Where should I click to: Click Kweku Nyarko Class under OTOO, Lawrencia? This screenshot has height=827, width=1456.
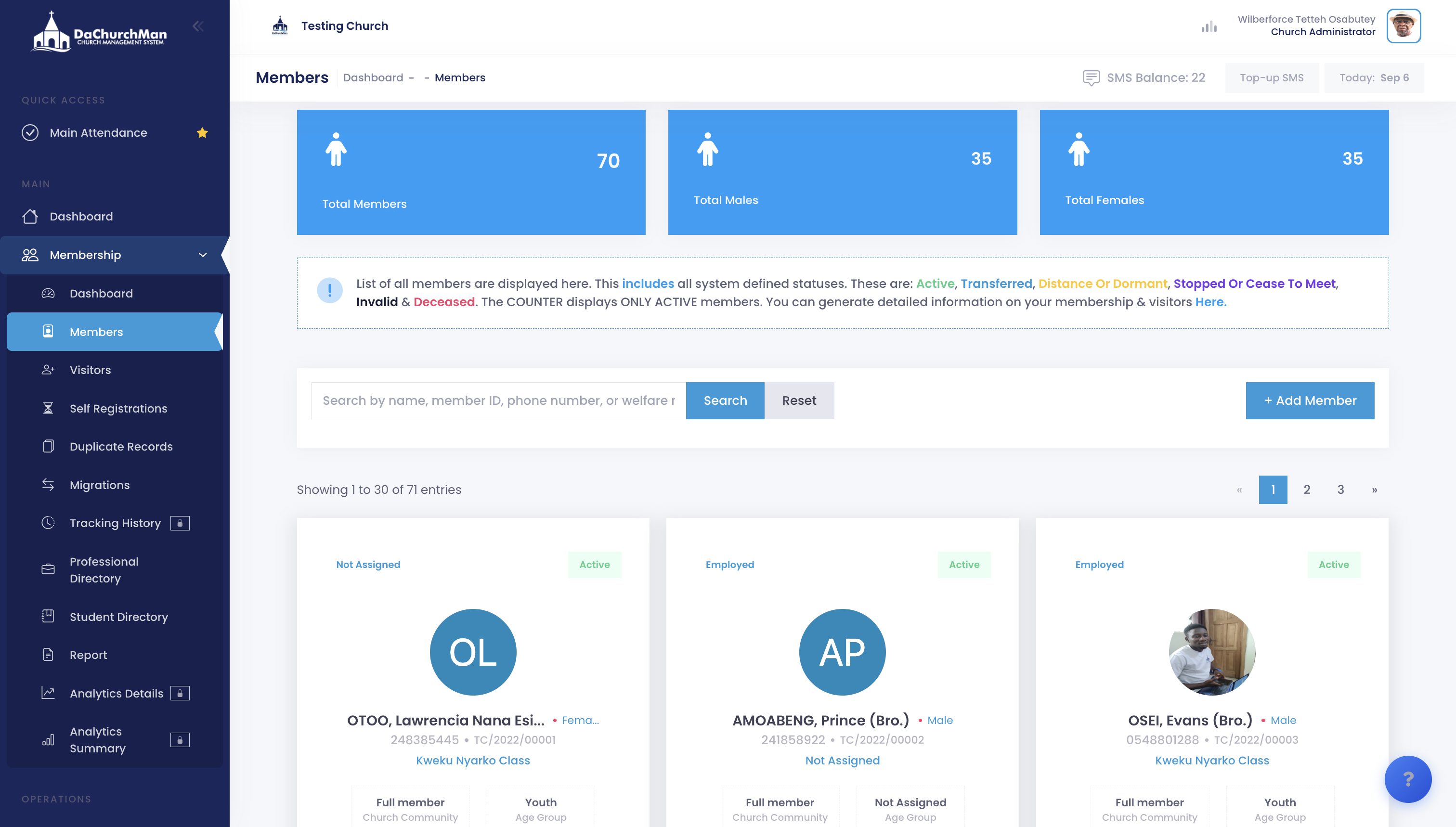click(x=473, y=761)
